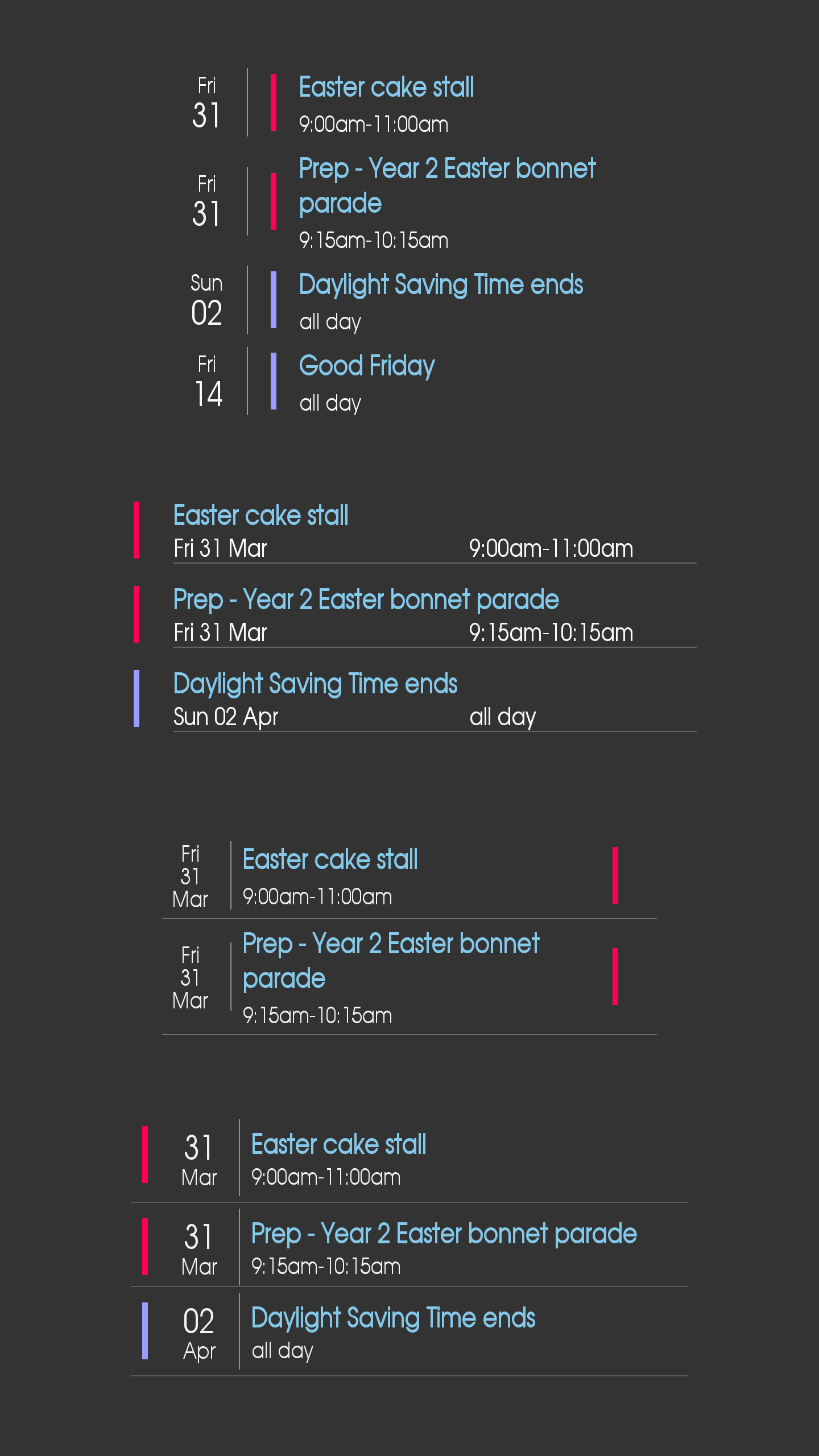The height and width of the screenshot is (1456, 819).
Task: Open two-line Prep bonnet parade in third widget
Action: click(391, 961)
